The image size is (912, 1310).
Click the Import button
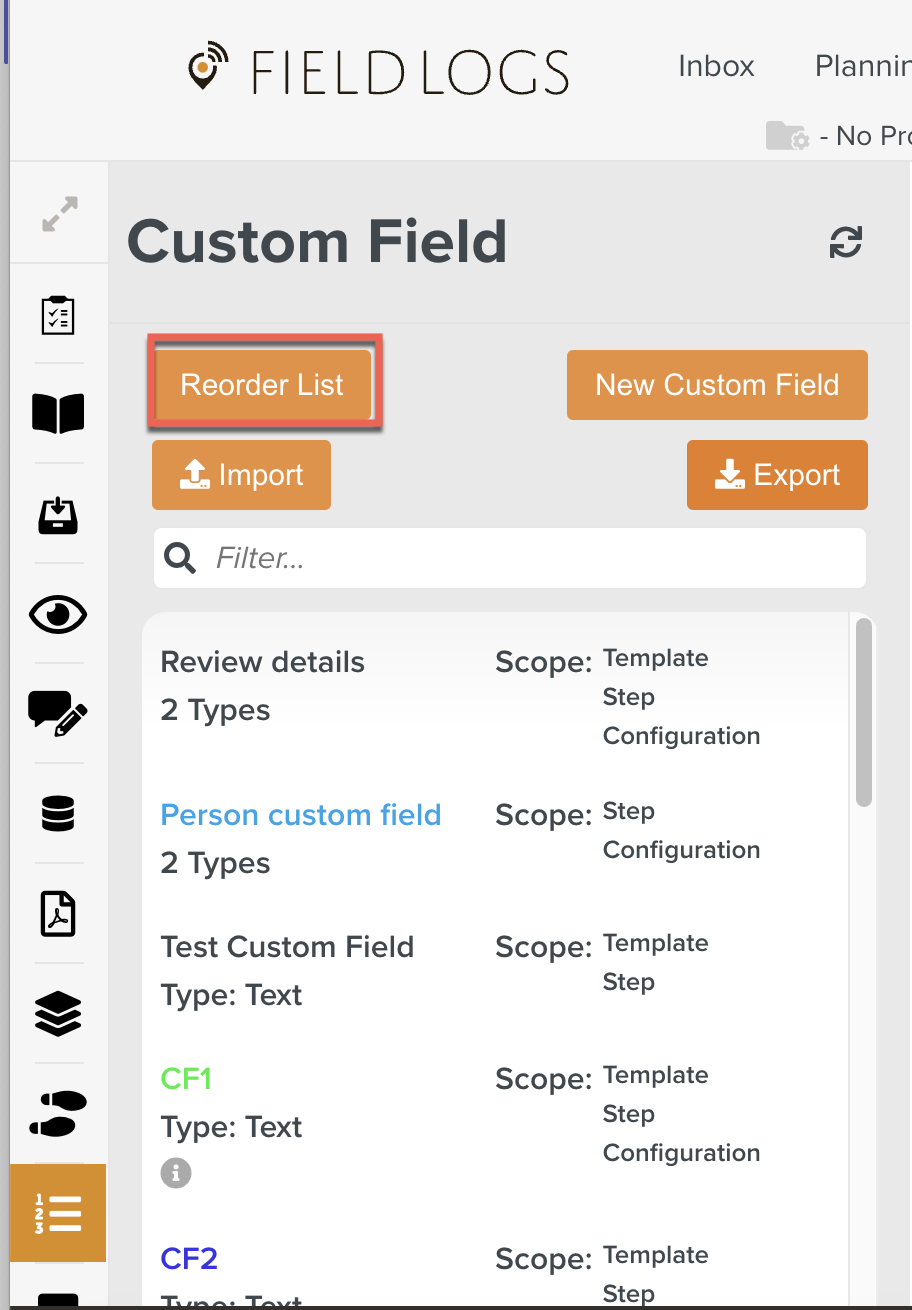[x=241, y=475]
